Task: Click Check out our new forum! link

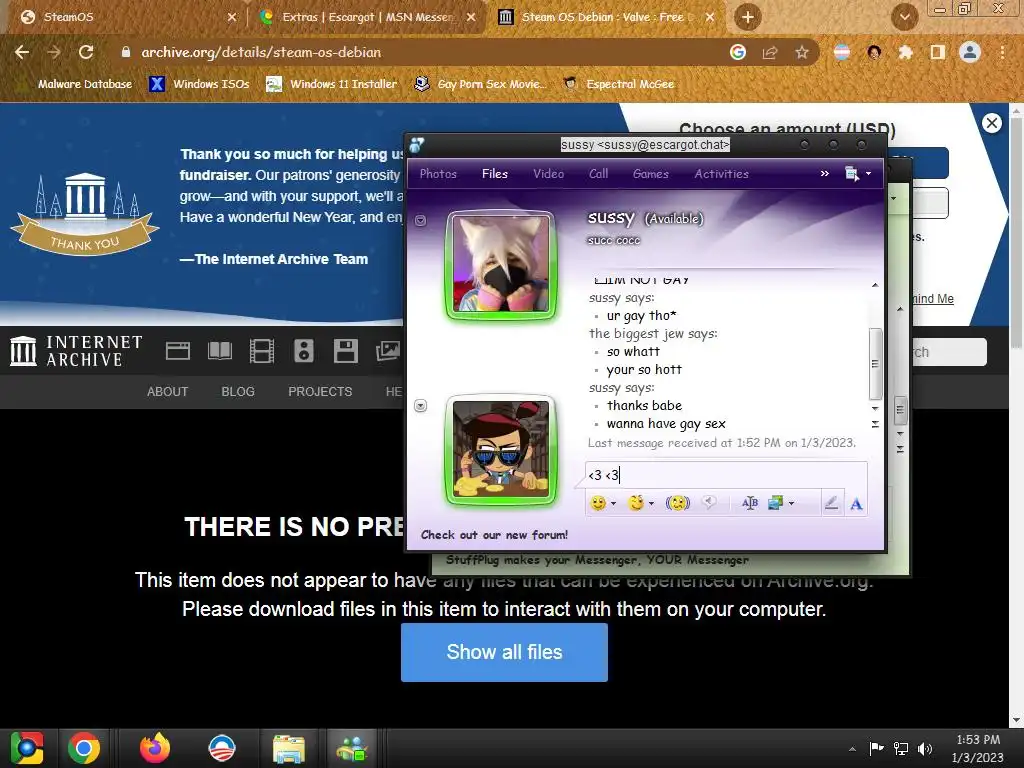Action: pyautogui.click(x=494, y=535)
